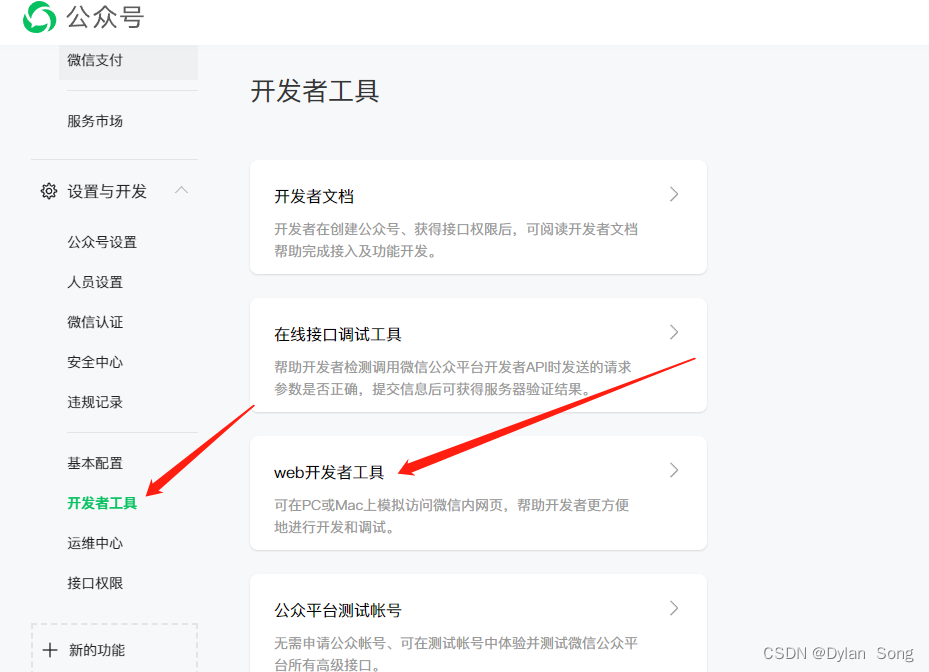Image resolution: width=929 pixels, height=672 pixels.
Task: Select the highlighted 开发者工具 menu item
Action: [102, 503]
